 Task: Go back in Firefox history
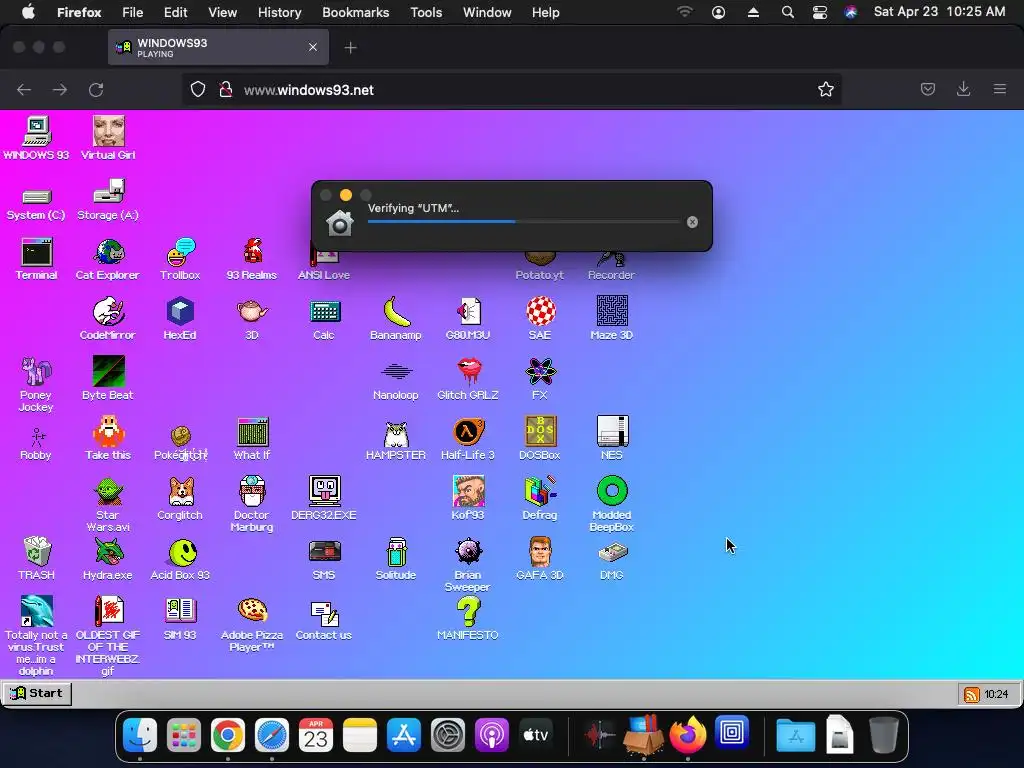(x=24, y=89)
